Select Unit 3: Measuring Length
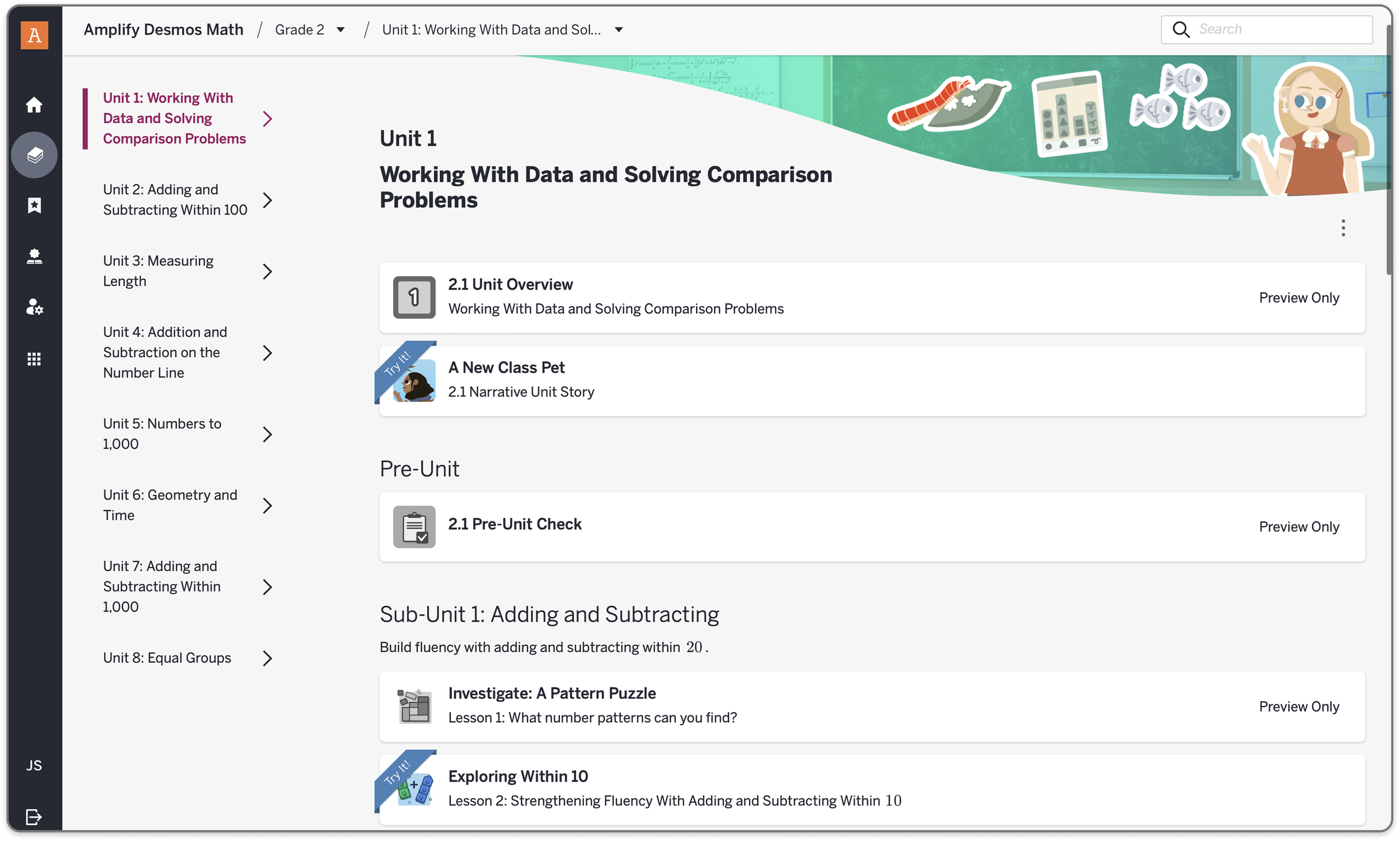The width and height of the screenshot is (1400, 841). 158,272
